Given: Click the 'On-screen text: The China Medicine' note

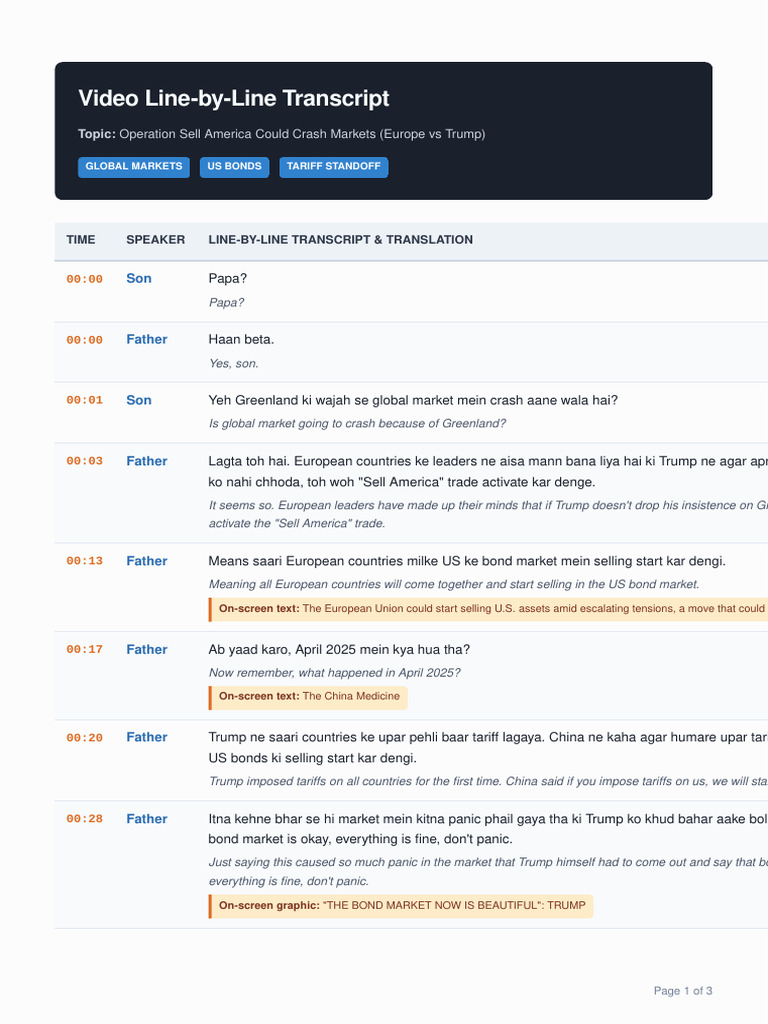Looking at the screenshot, I should [308, 697].
